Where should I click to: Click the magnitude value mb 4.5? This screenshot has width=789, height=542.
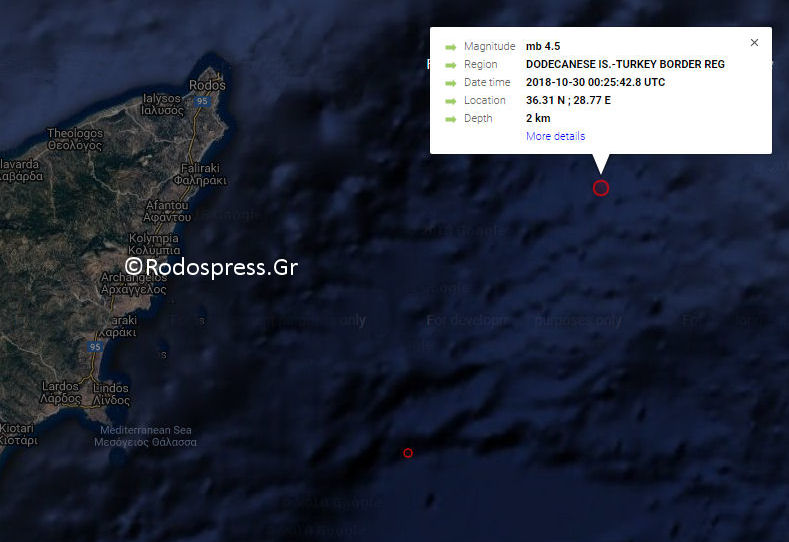pyautogui.click(x=543, y=46)
